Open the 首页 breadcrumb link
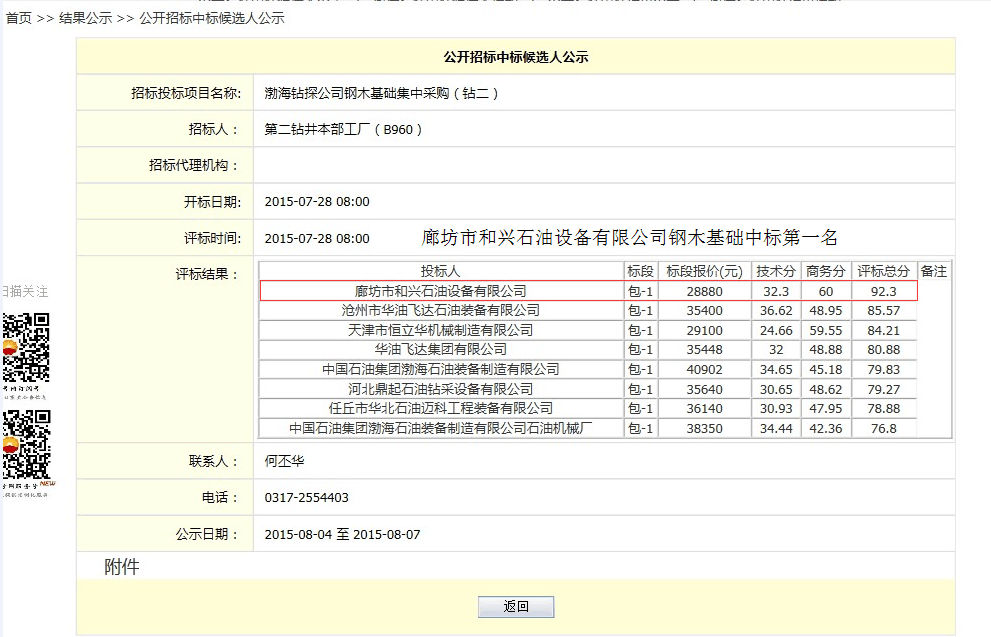Viewport: 991px width, 637px height. [19, 18]
